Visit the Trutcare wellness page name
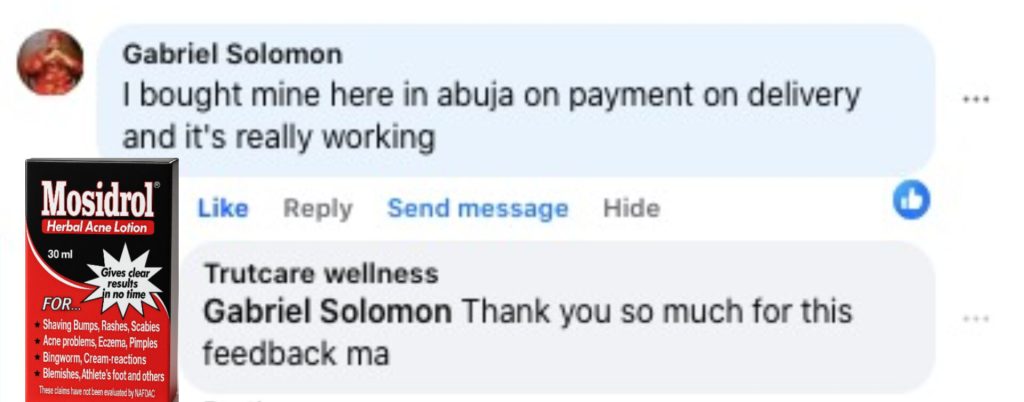This screenshot has width=1024, height=402. (321, 273)
